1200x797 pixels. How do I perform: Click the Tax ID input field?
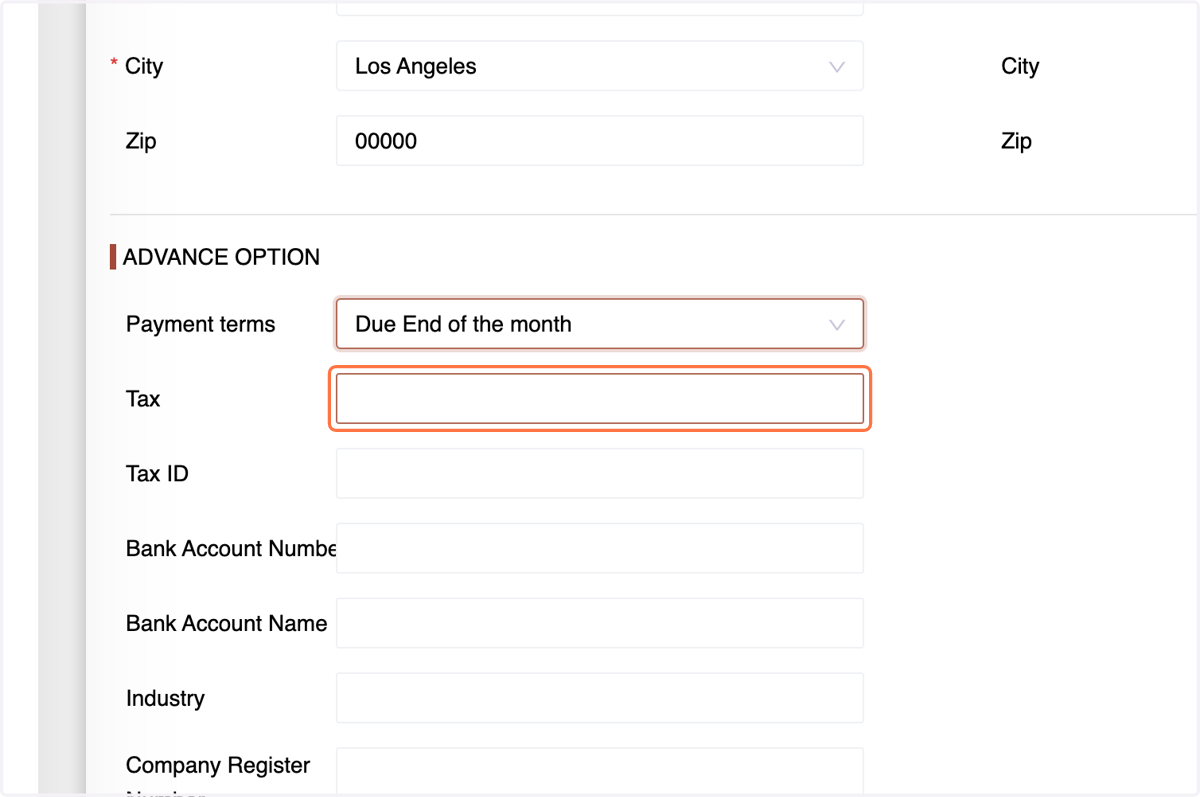pos(600,473)
